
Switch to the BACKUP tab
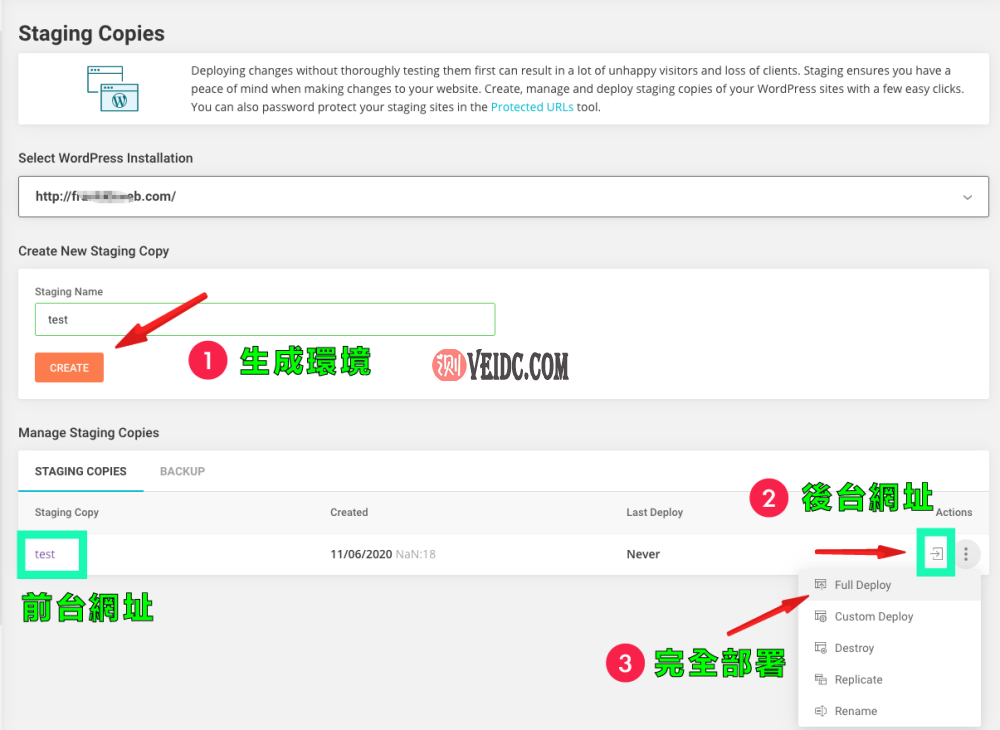point(182,471)
